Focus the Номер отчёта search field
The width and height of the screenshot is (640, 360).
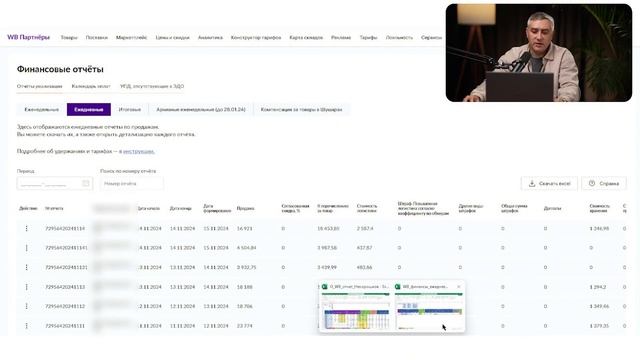pos(131,184)
